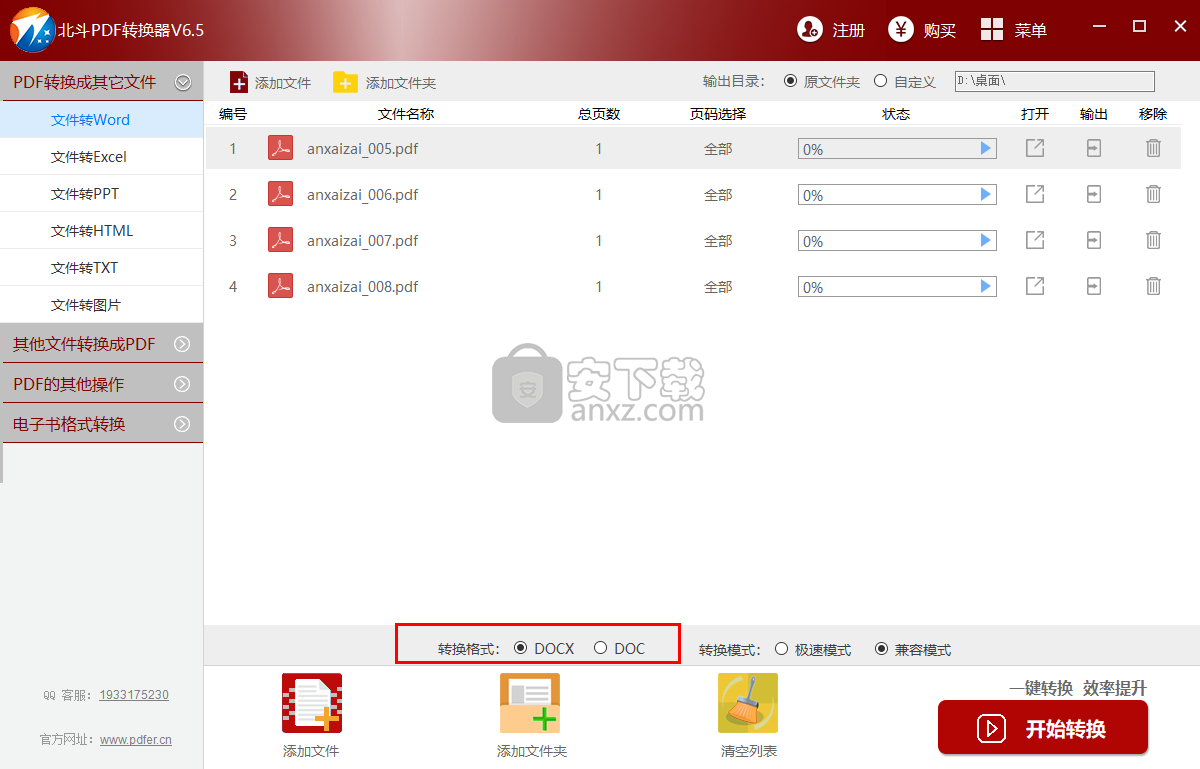Select 文件转HTML in sidebar
The width and height of the screenshot is (1200, 769).
point(101,231)
